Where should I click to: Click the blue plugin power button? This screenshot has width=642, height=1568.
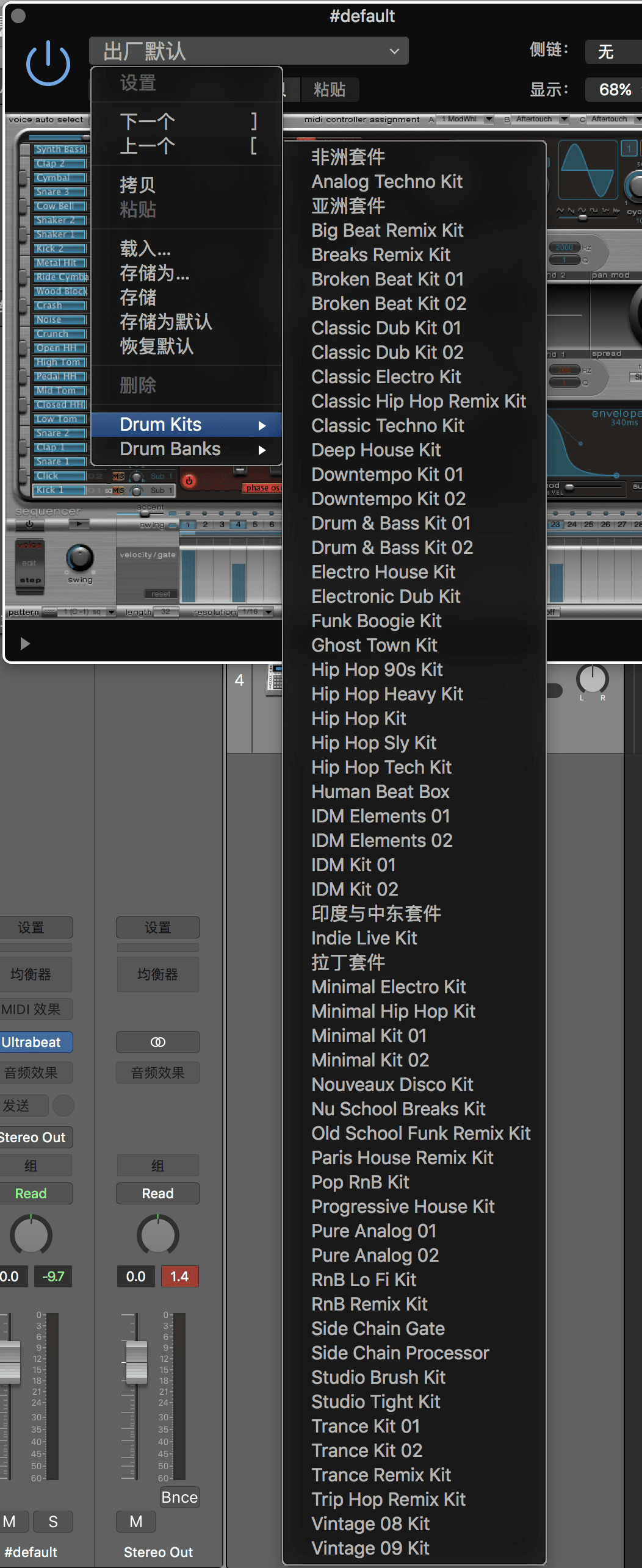(x=48, y=63)
